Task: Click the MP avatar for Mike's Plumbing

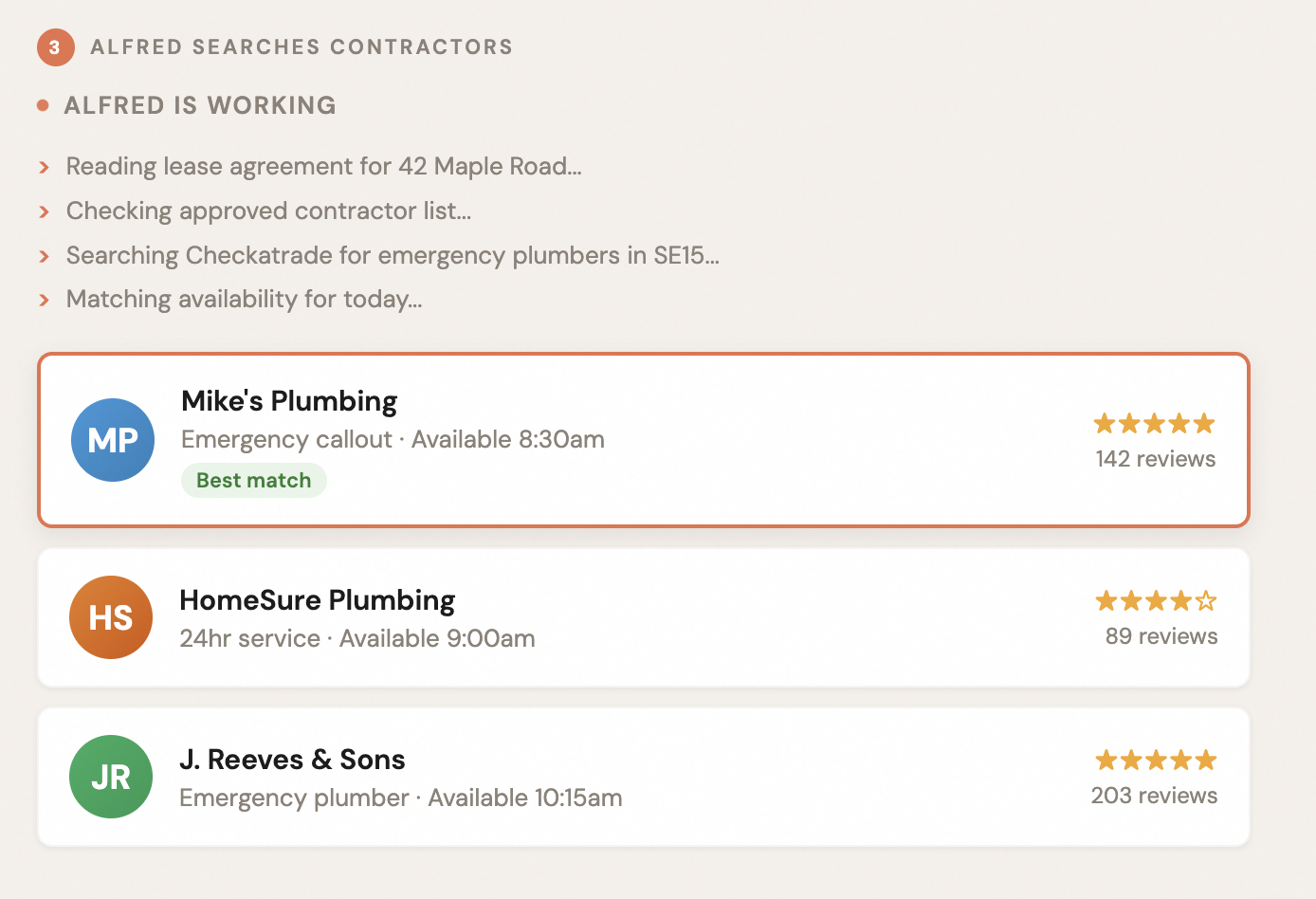Action: (x=113, y=440)
